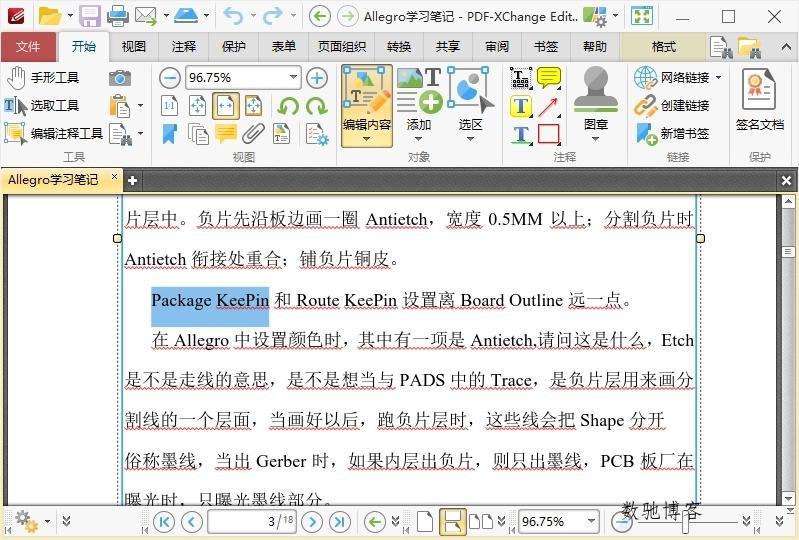This screenshot has width=799, height=540.
Task: Select the red rectangle annotation tool
Action: pos(549,134)
